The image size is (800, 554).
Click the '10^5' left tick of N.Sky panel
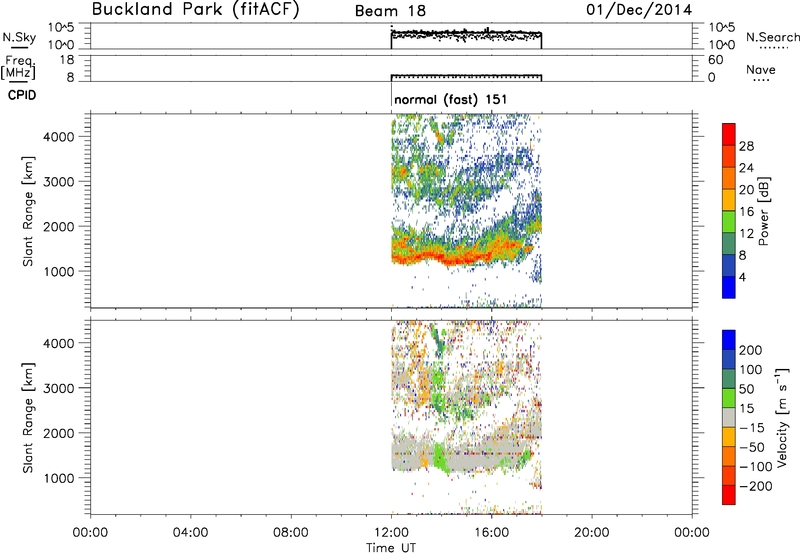point(61,27)
